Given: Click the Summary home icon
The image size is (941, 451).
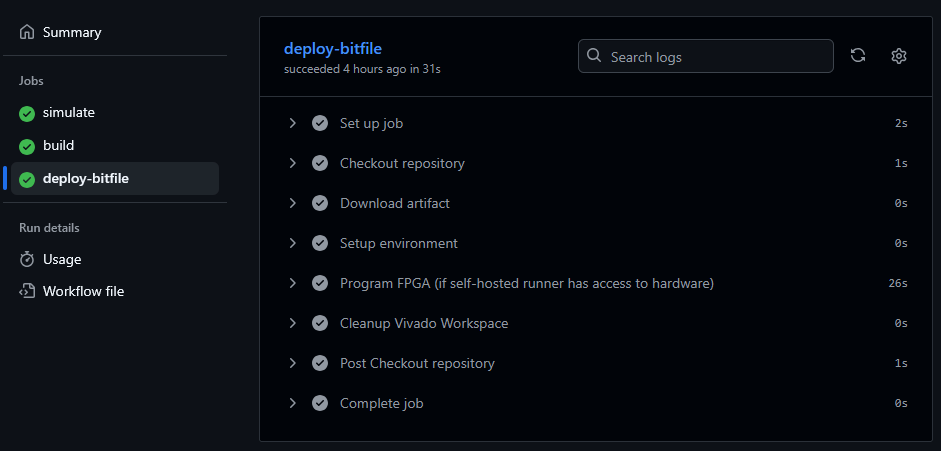Looking at the screenshot, I should pyautogui.click(x=27, y=32).
